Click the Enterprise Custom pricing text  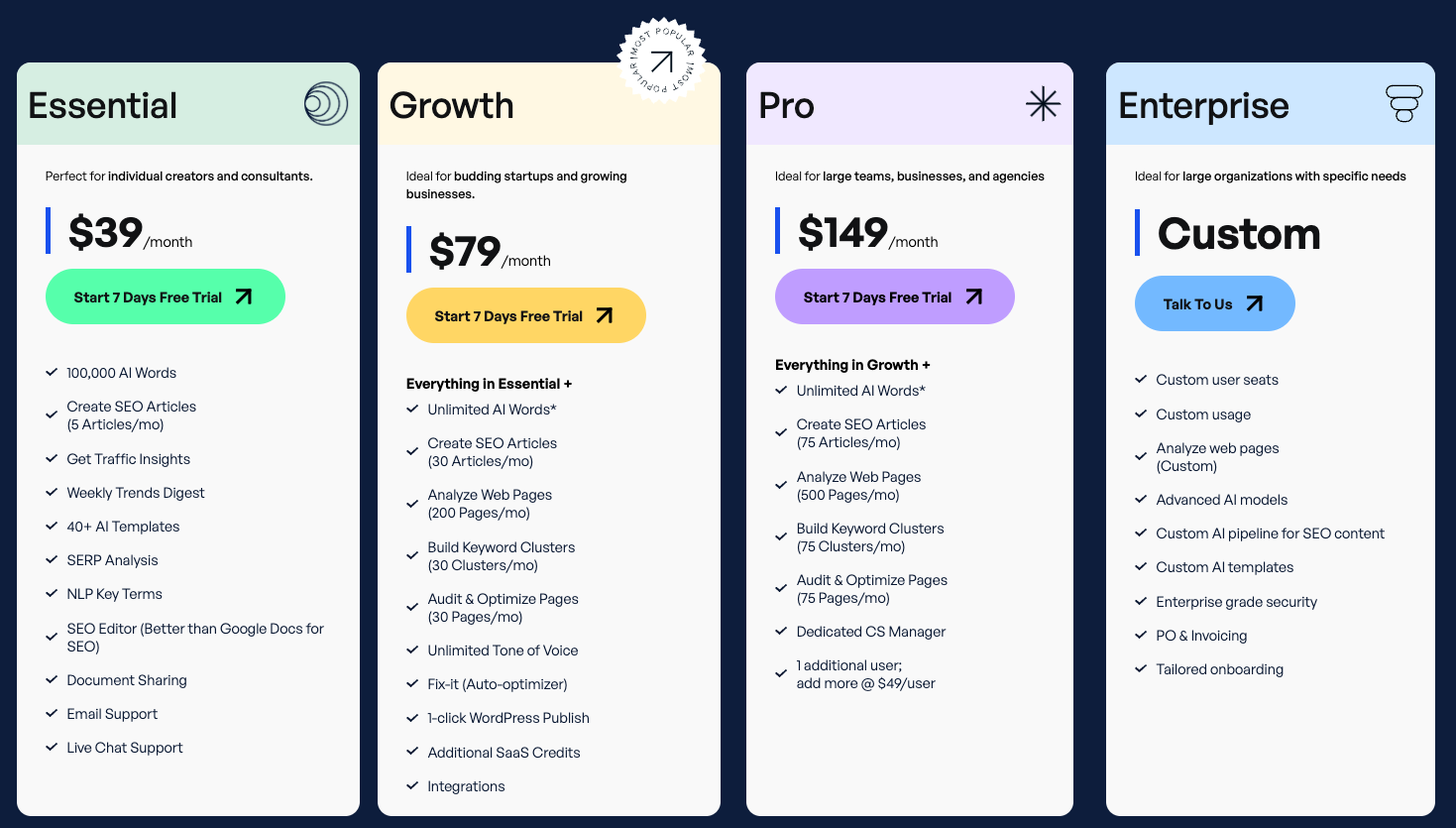coord(1239,234)
